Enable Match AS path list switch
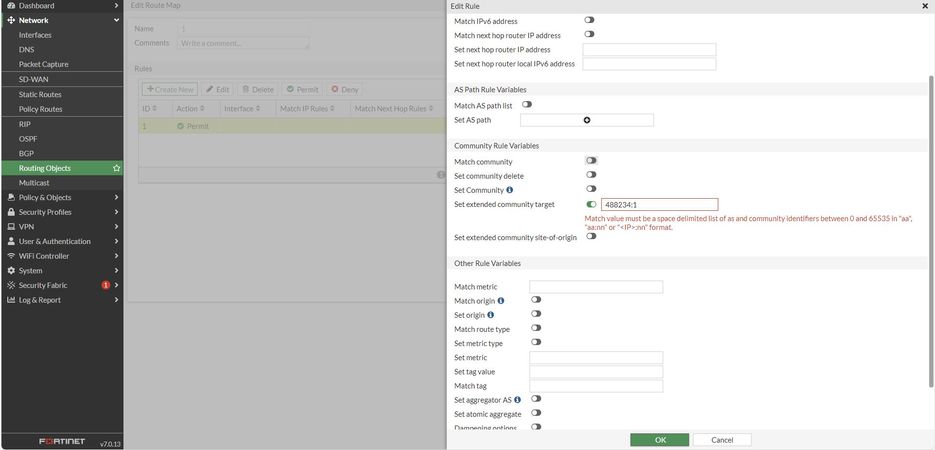This screenshot has width=935, height=450. click(527, 104)
